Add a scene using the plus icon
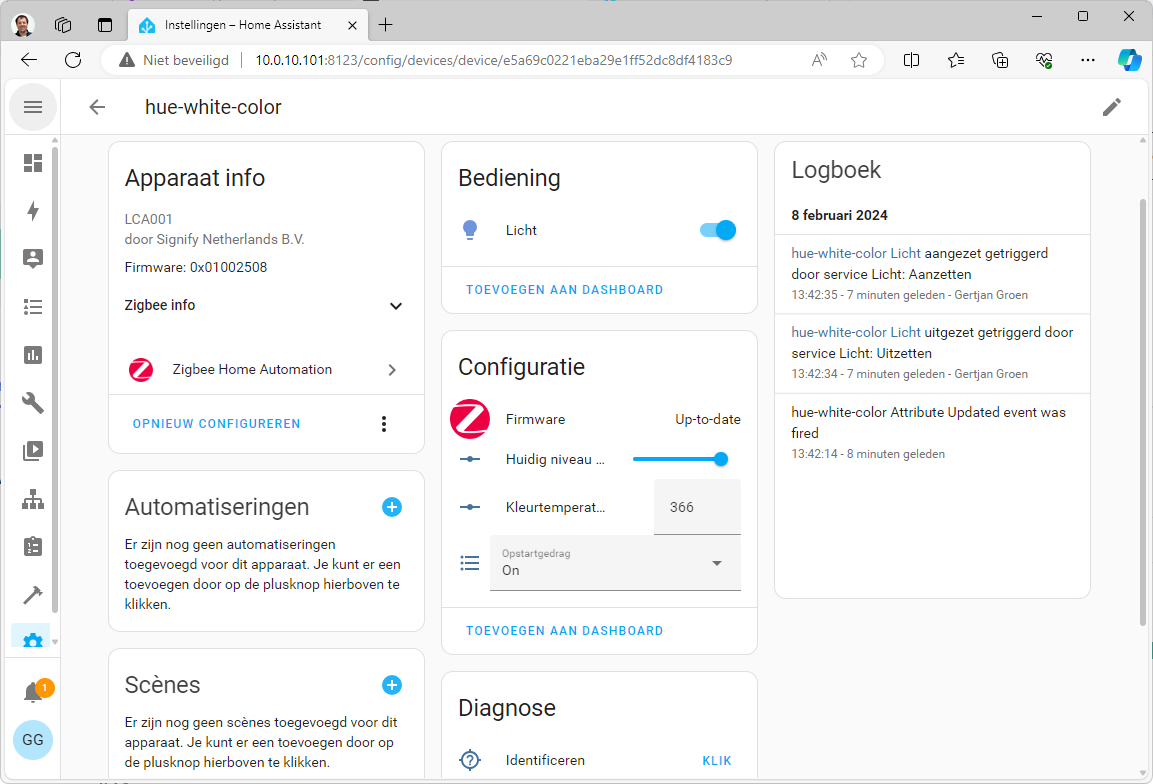 392,685
